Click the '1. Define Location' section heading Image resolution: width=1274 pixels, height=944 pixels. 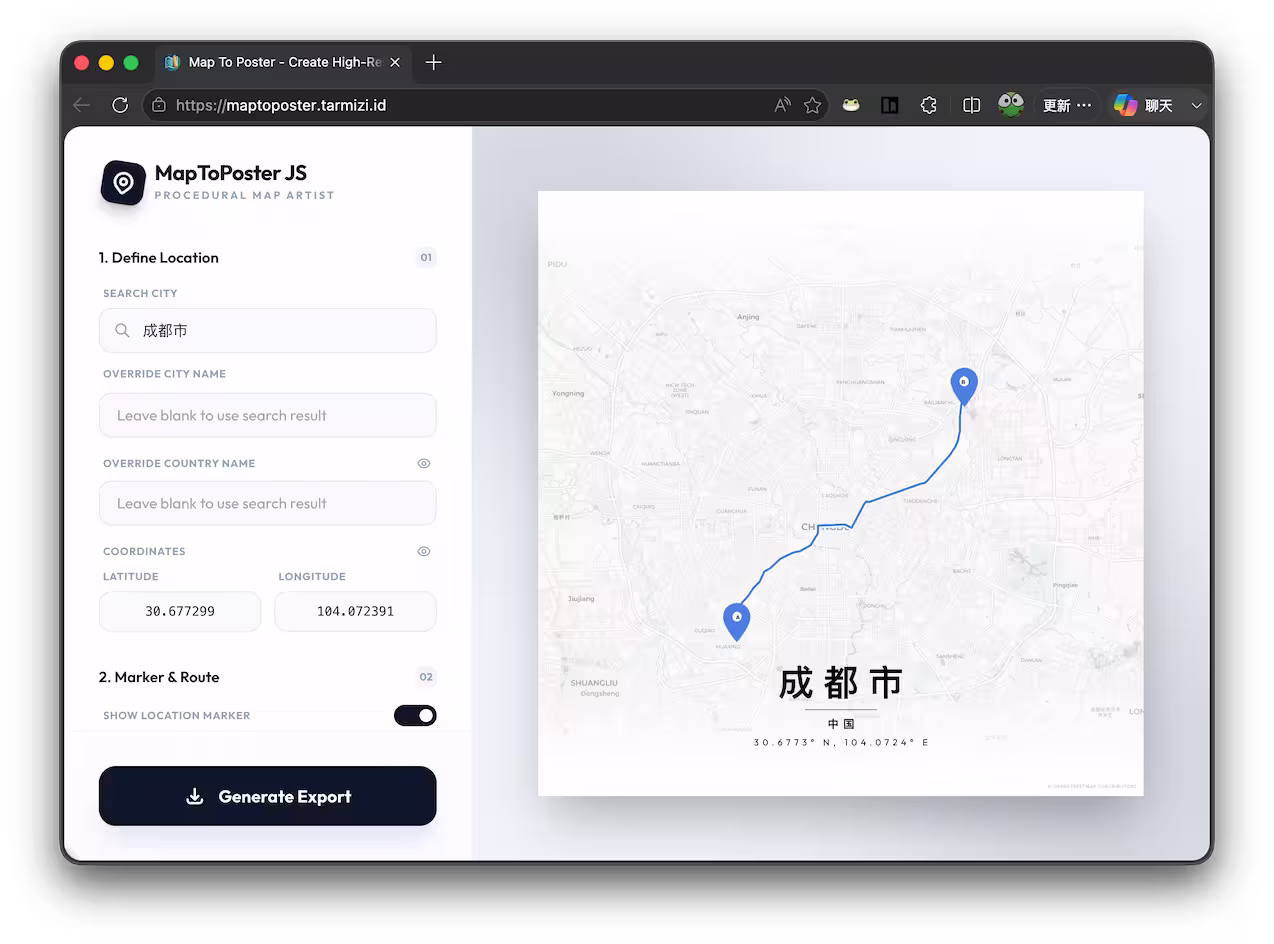(158, 257)
